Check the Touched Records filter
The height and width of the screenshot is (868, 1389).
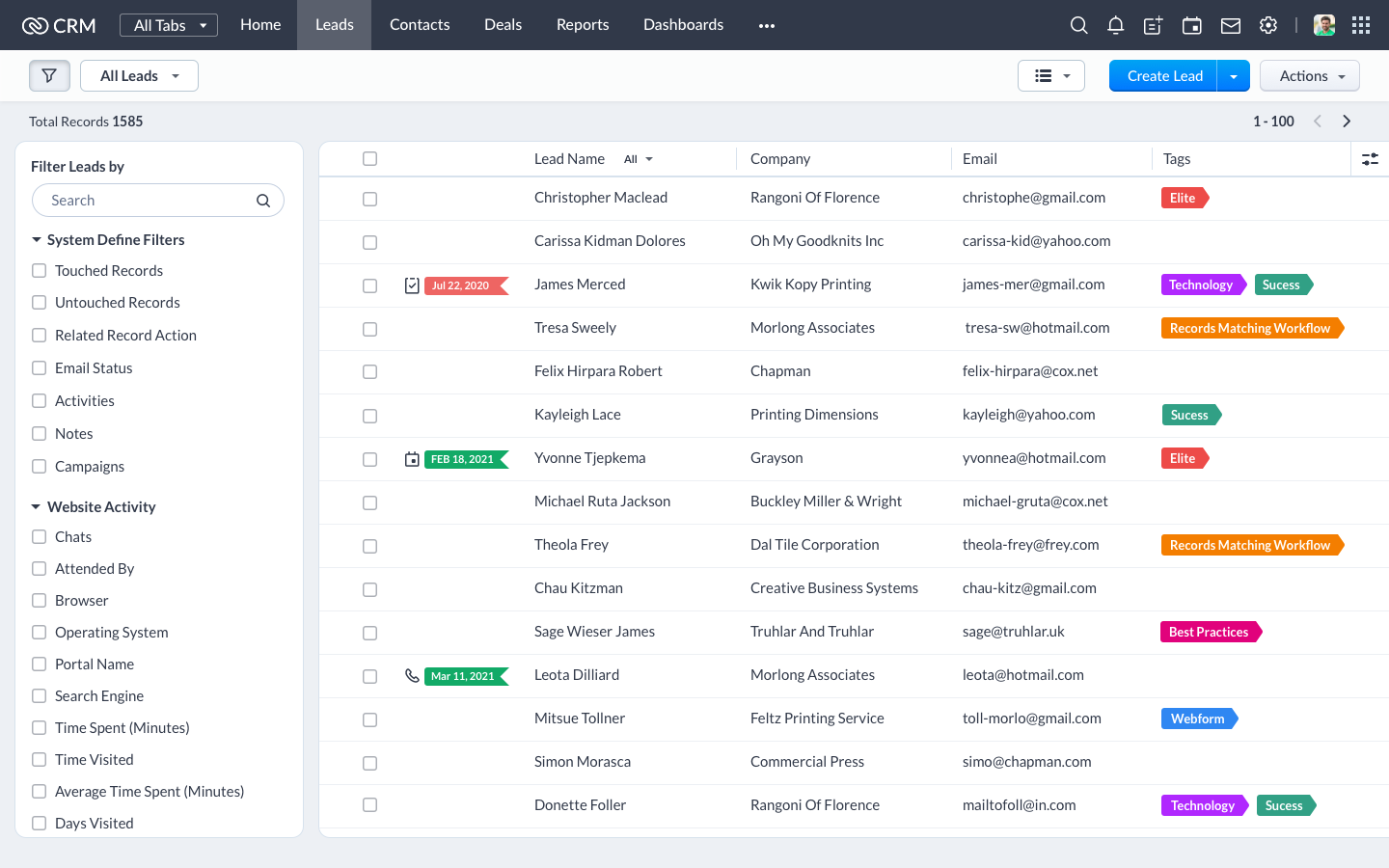(39, 271)
